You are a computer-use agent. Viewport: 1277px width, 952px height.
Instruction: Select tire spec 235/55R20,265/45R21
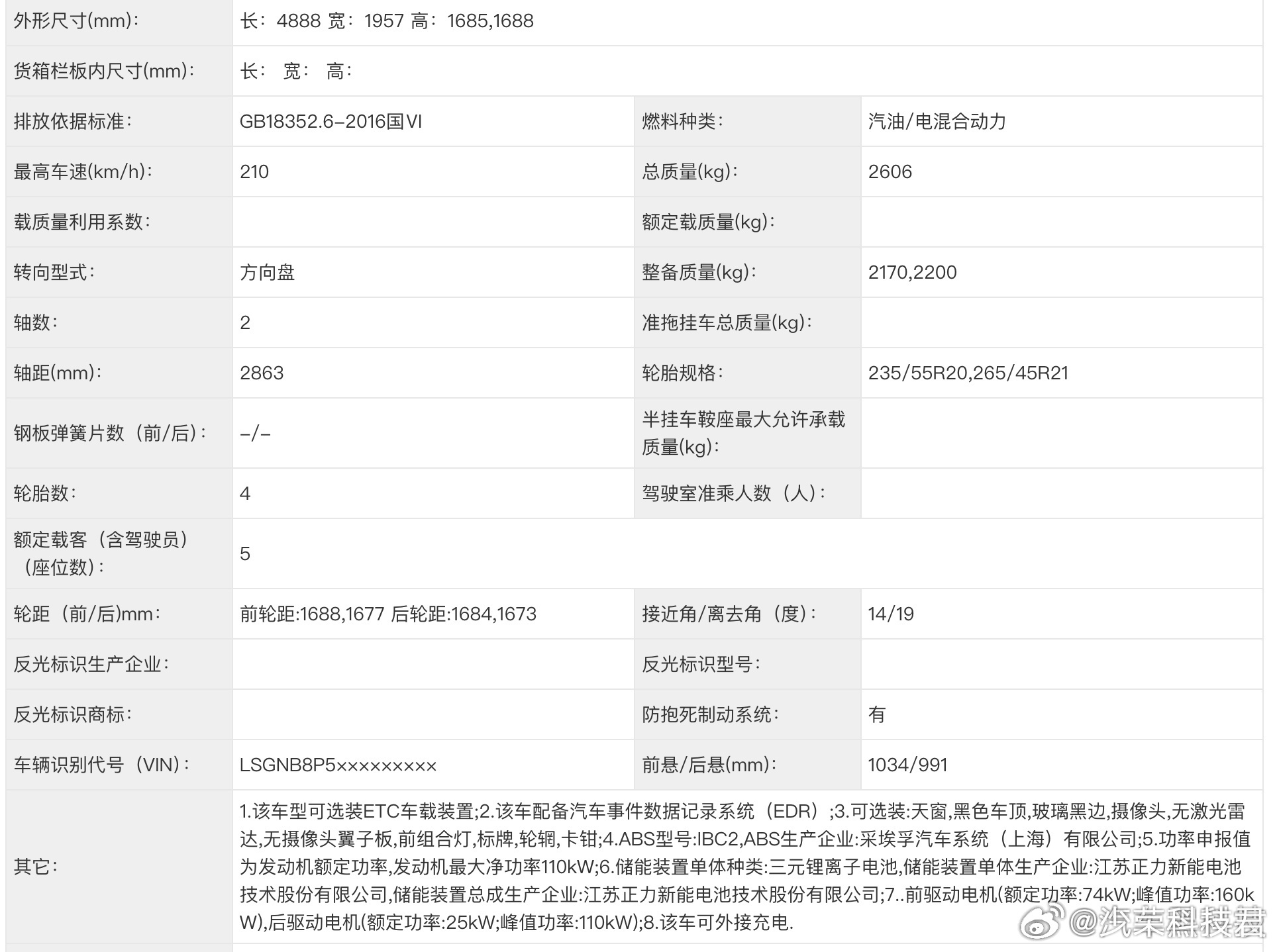(968, 373)
